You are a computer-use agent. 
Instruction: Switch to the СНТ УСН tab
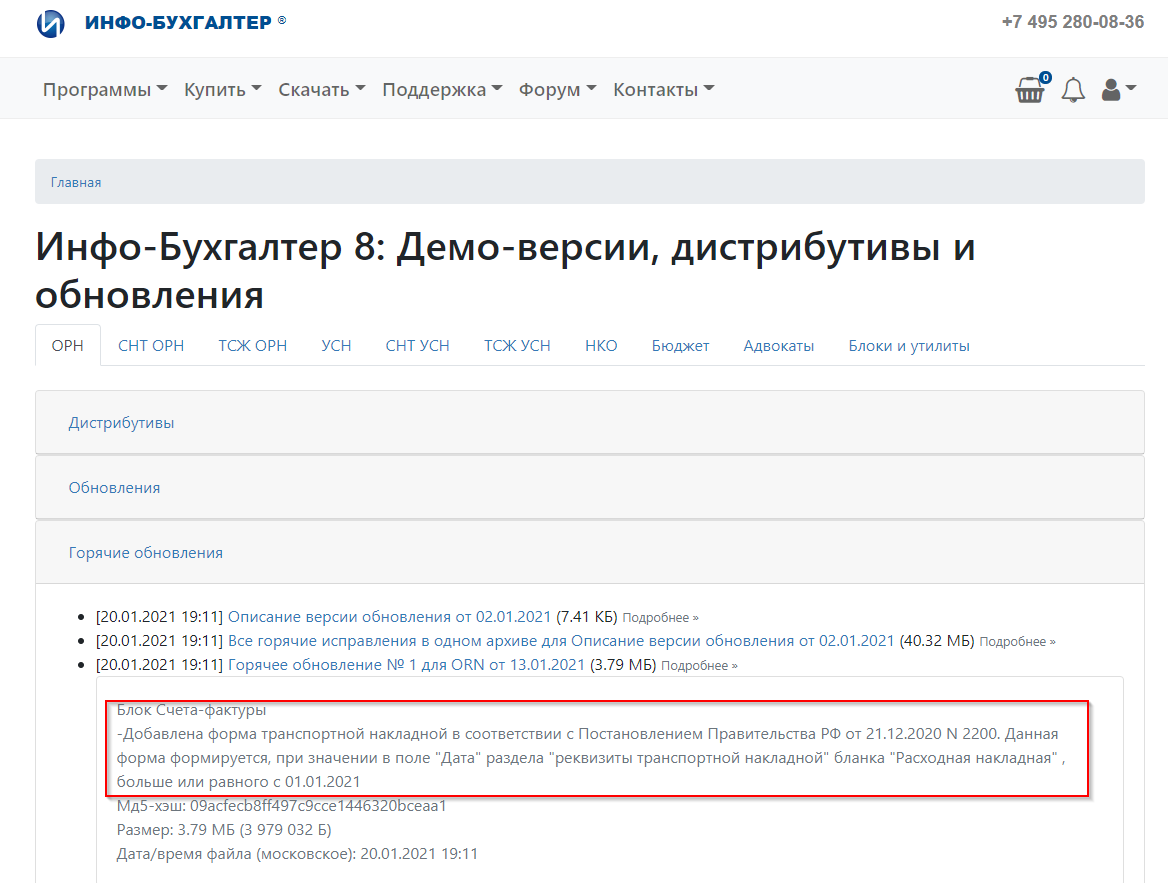[418, 346]
